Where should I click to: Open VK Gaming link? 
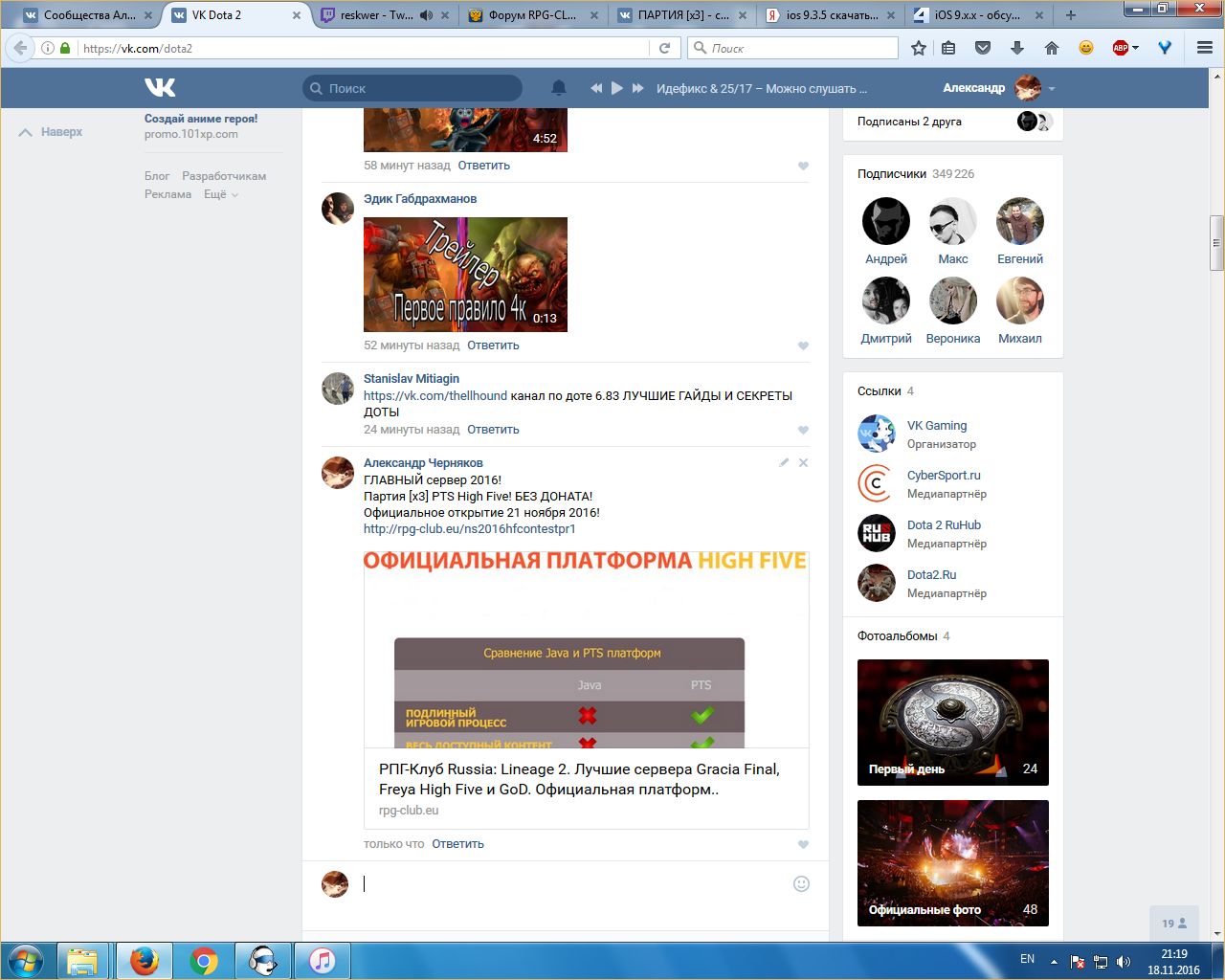[x=937, y=426]
